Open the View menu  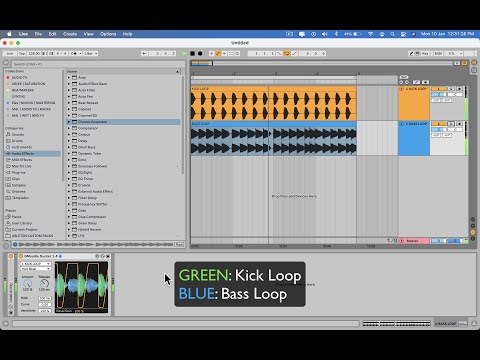pyautogui.click(x=88, y=34)
